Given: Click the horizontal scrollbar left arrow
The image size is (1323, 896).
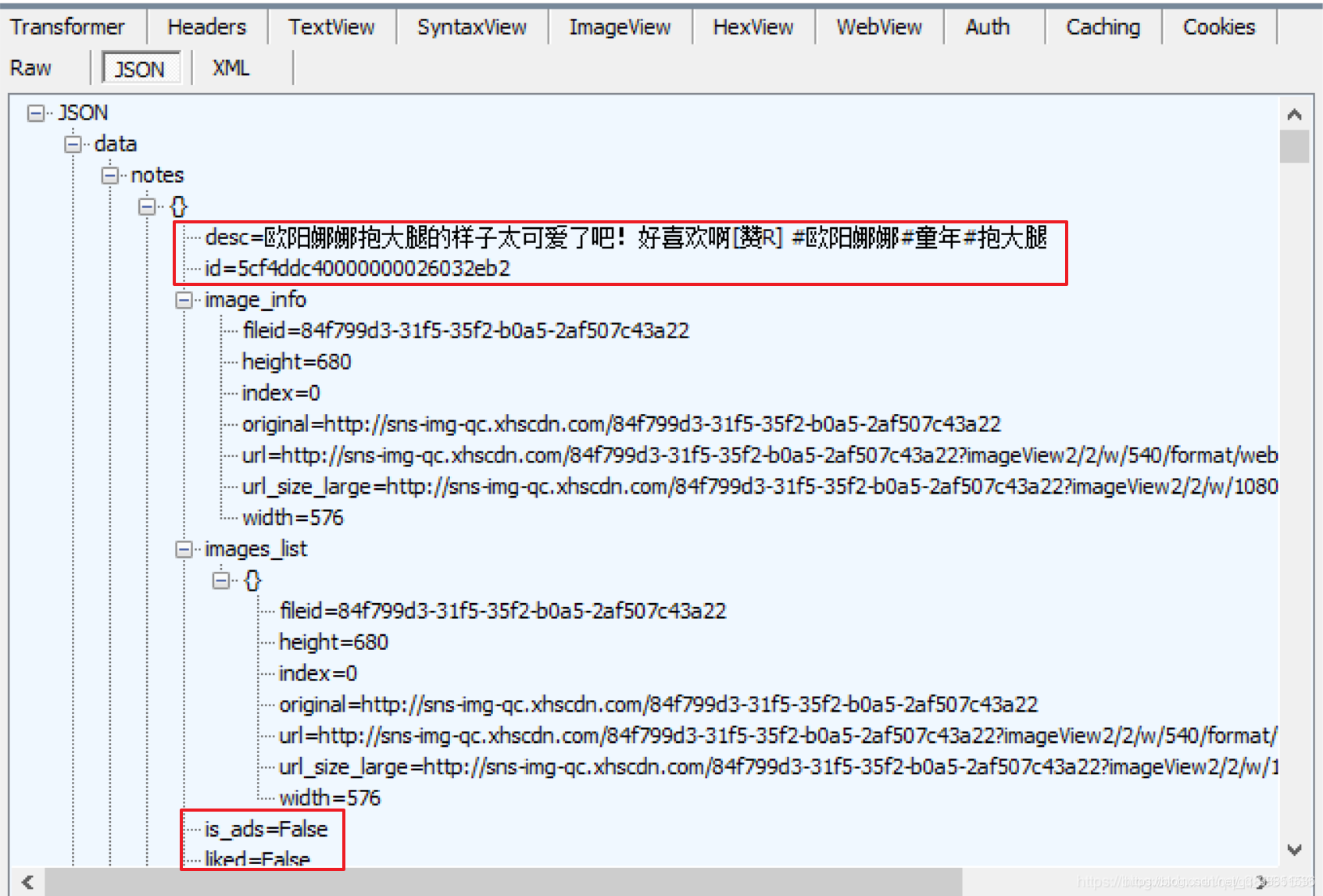Looking at the screenshot, I should coord(28,882).
